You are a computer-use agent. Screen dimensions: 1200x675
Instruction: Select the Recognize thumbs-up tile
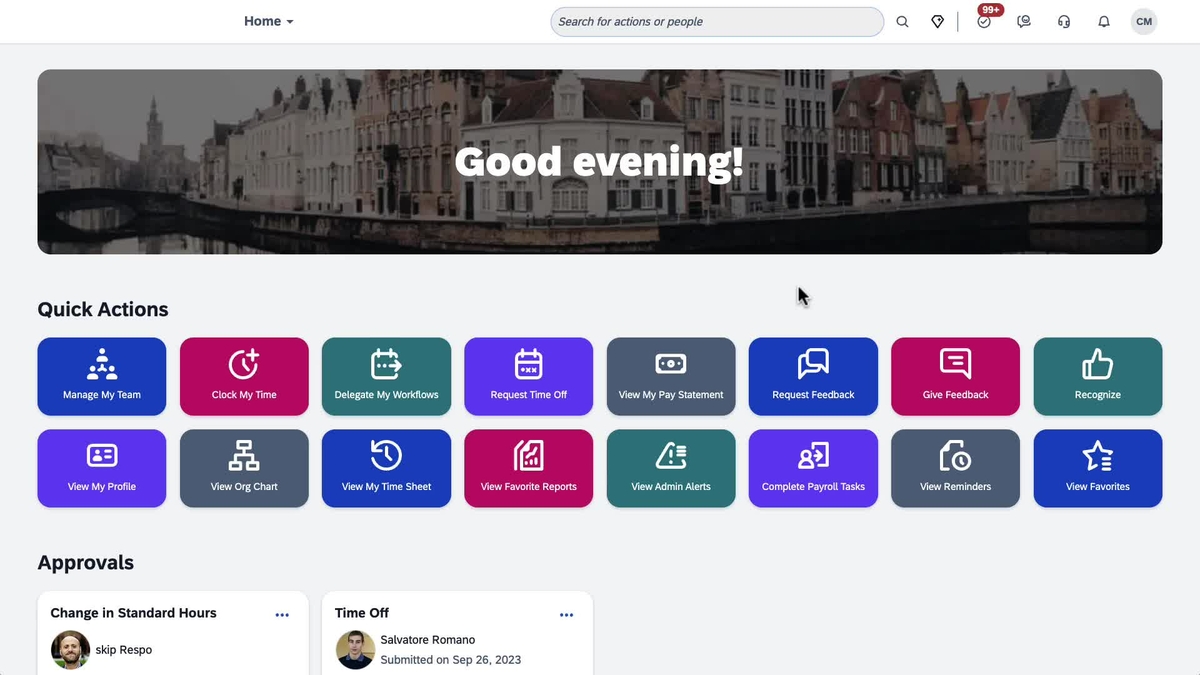(x=1097, y=376)
